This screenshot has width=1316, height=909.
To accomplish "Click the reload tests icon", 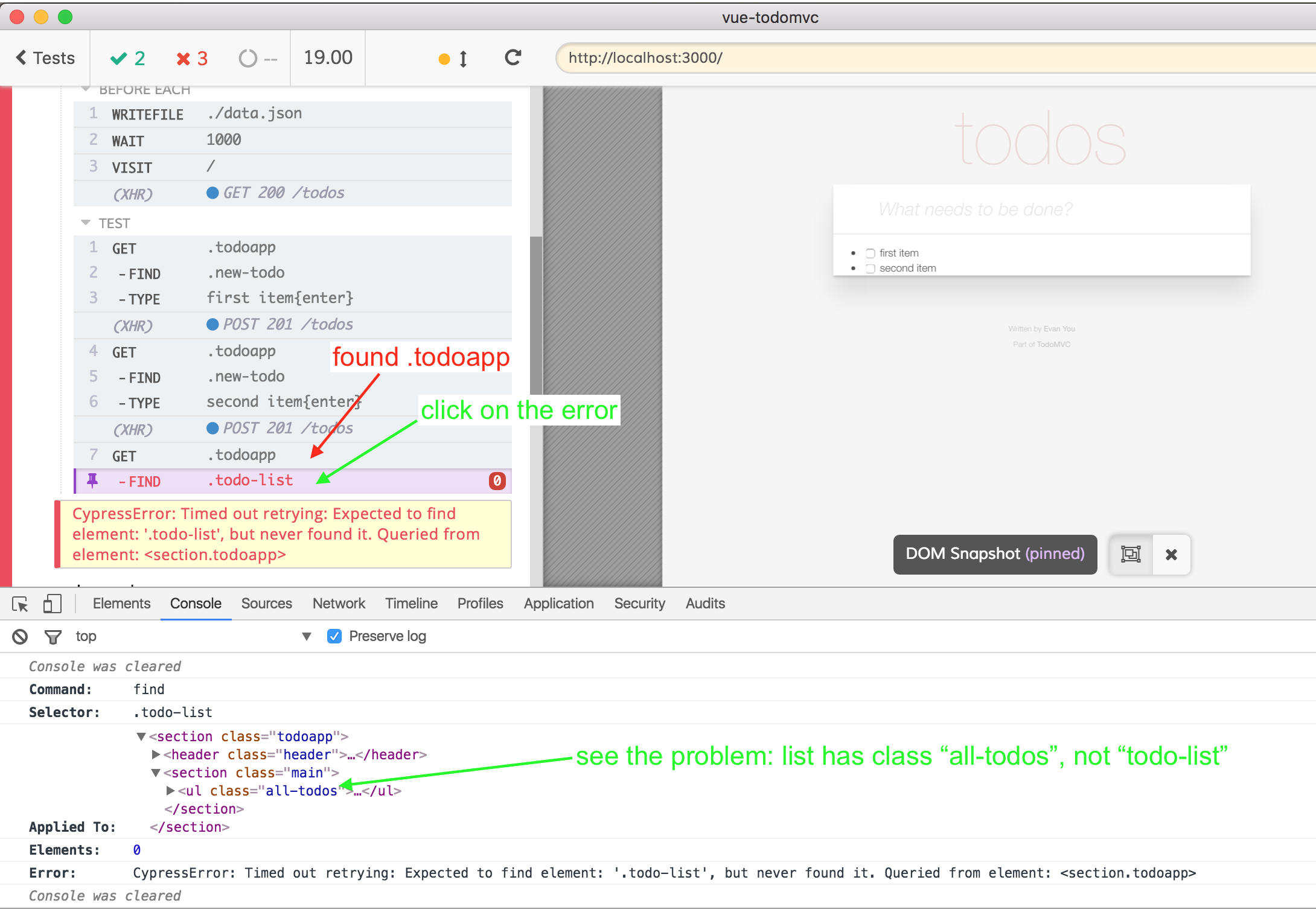I will pyautogui.click(x=513, y=58).
